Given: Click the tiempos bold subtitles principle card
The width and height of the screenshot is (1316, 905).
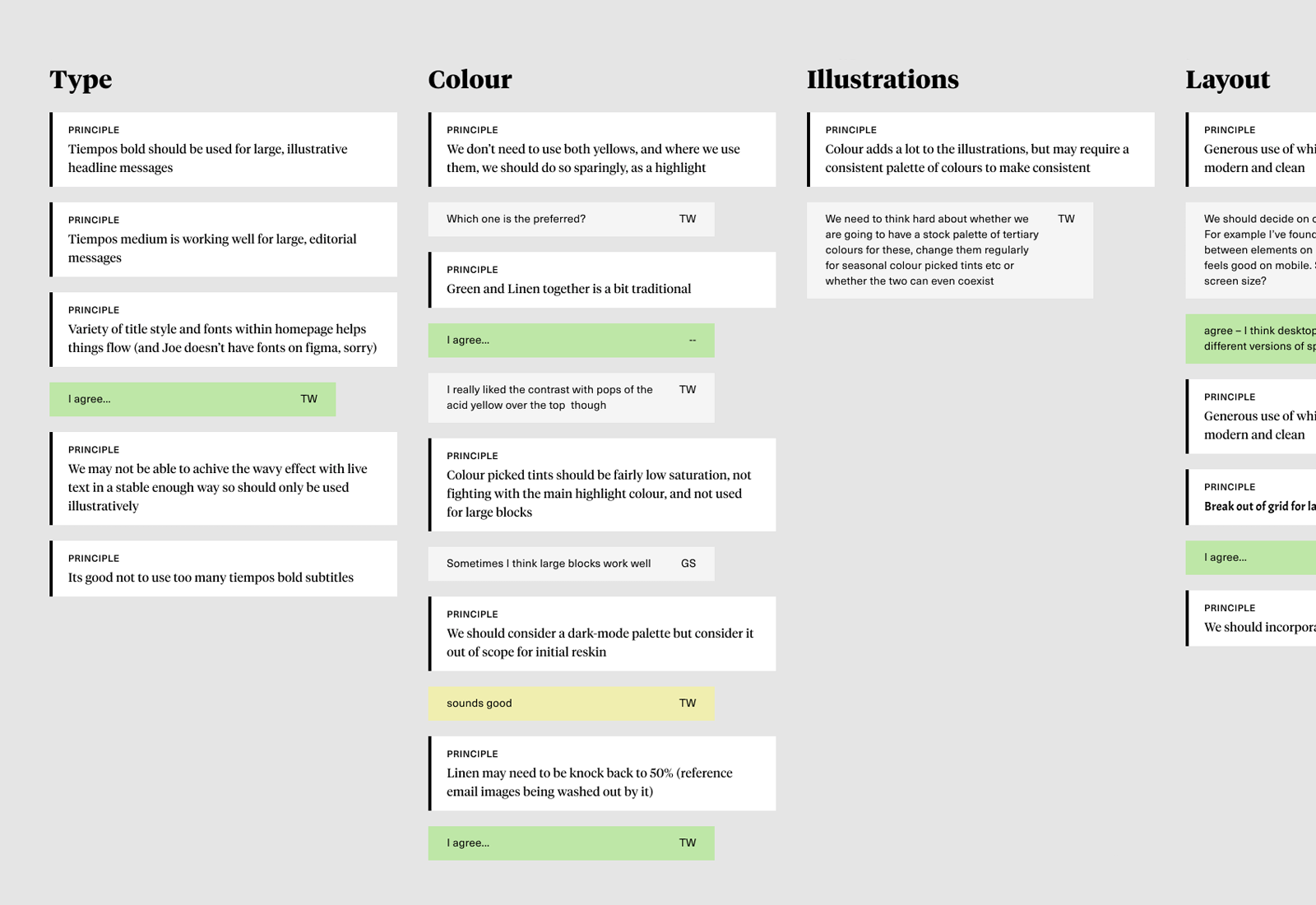Looking at the screenshot, I should click(223, 569).
